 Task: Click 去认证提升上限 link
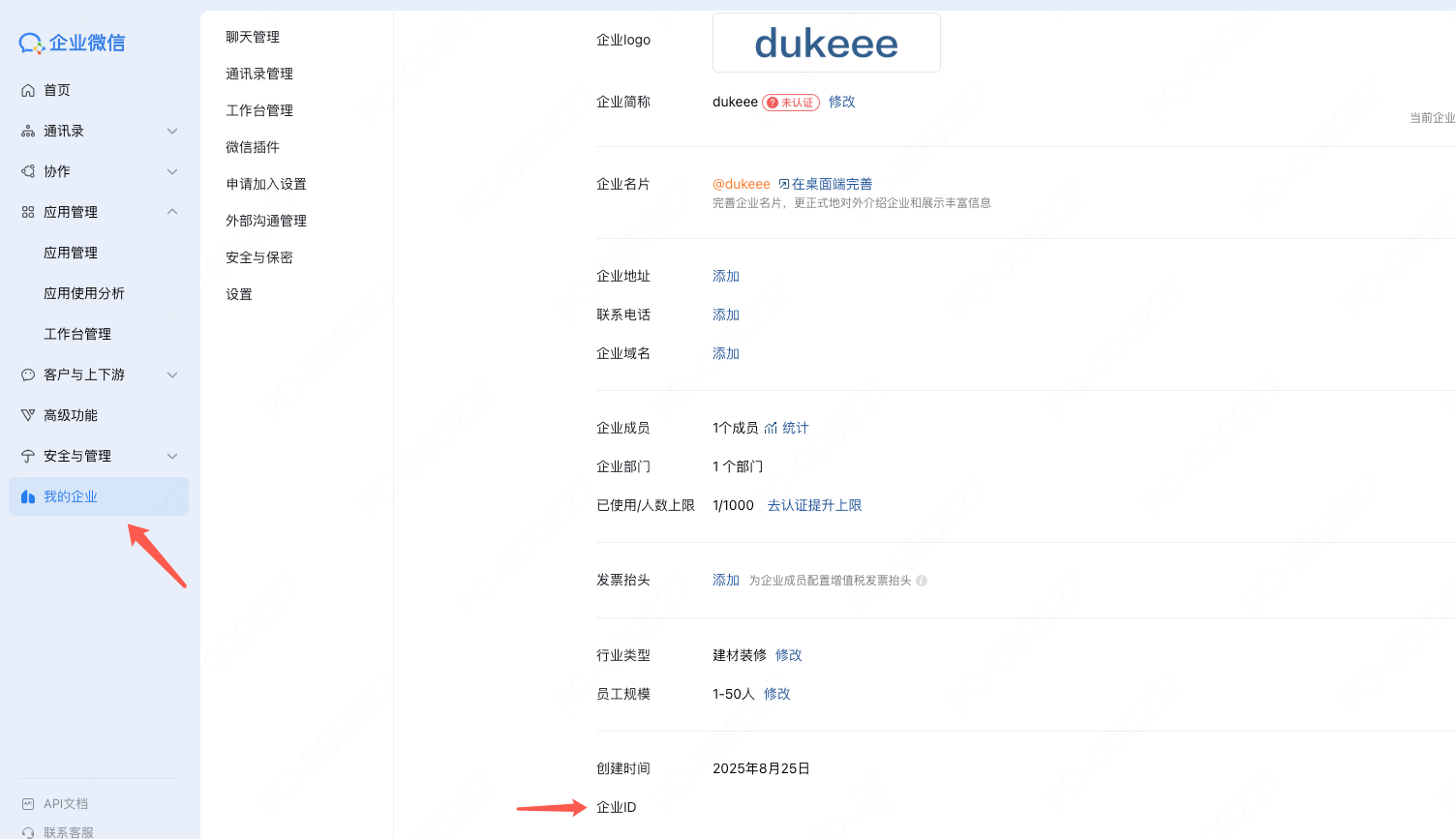tap(815, 505)
